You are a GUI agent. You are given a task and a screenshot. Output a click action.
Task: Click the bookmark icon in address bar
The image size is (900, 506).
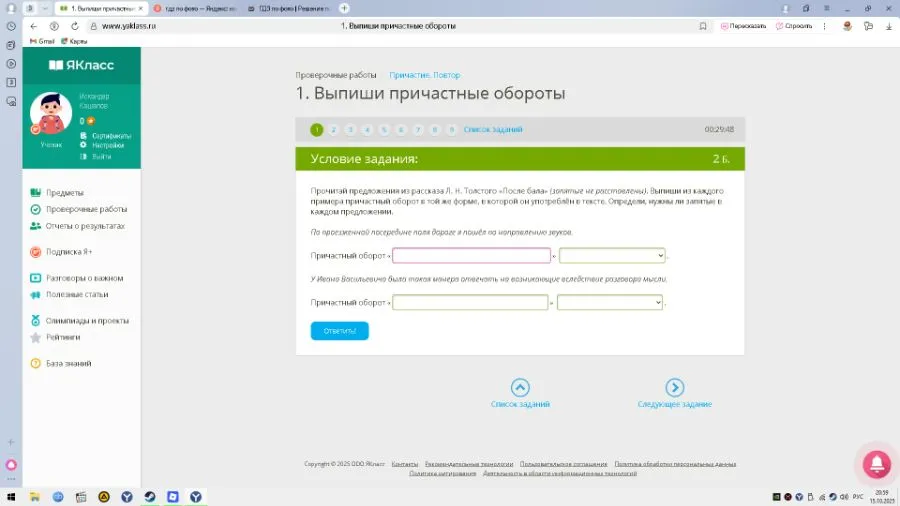[x=703, y=26]
